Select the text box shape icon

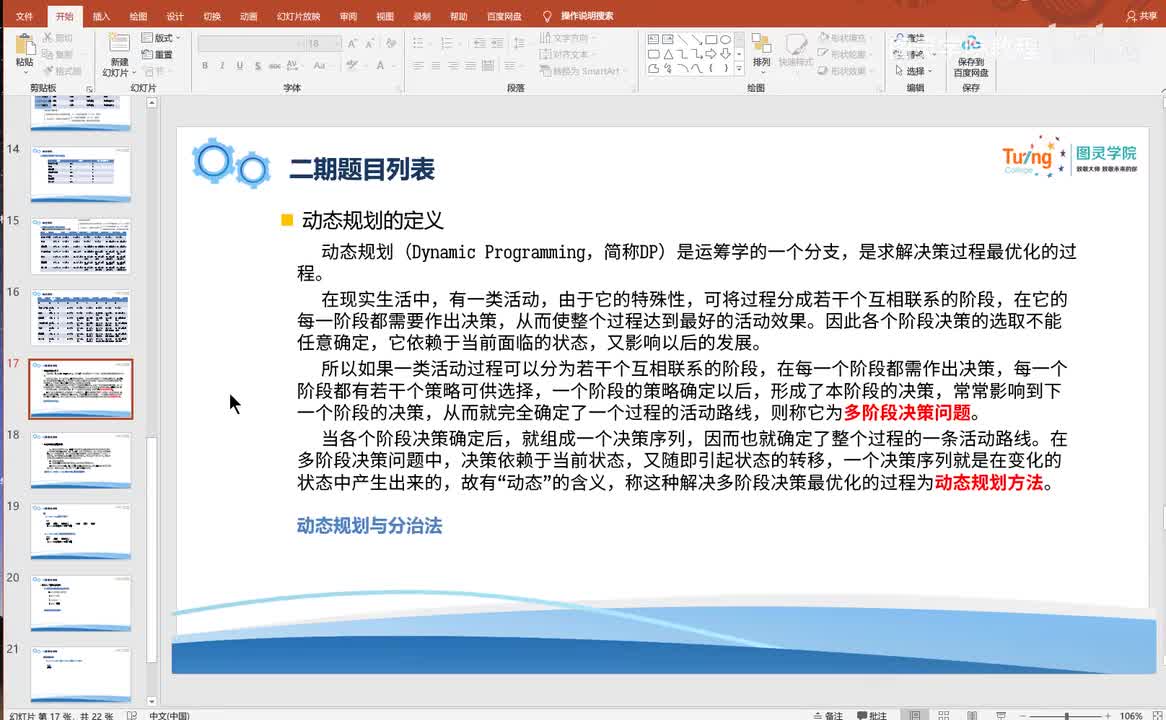click(x=653, y=39)
